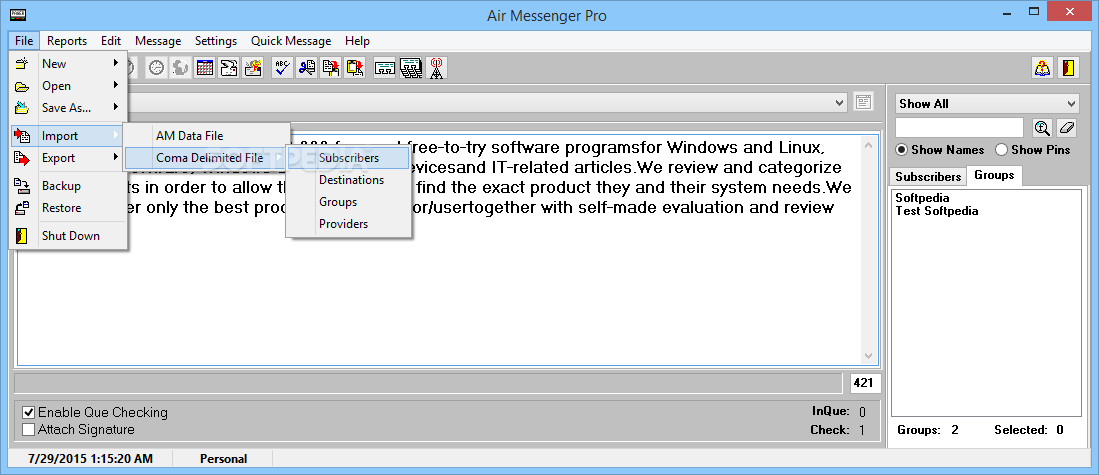Image resolution: width=1099 pixels, height=475 pixels.
Task: Click the scissors cut toolbar icon
Action: [306, 68]
